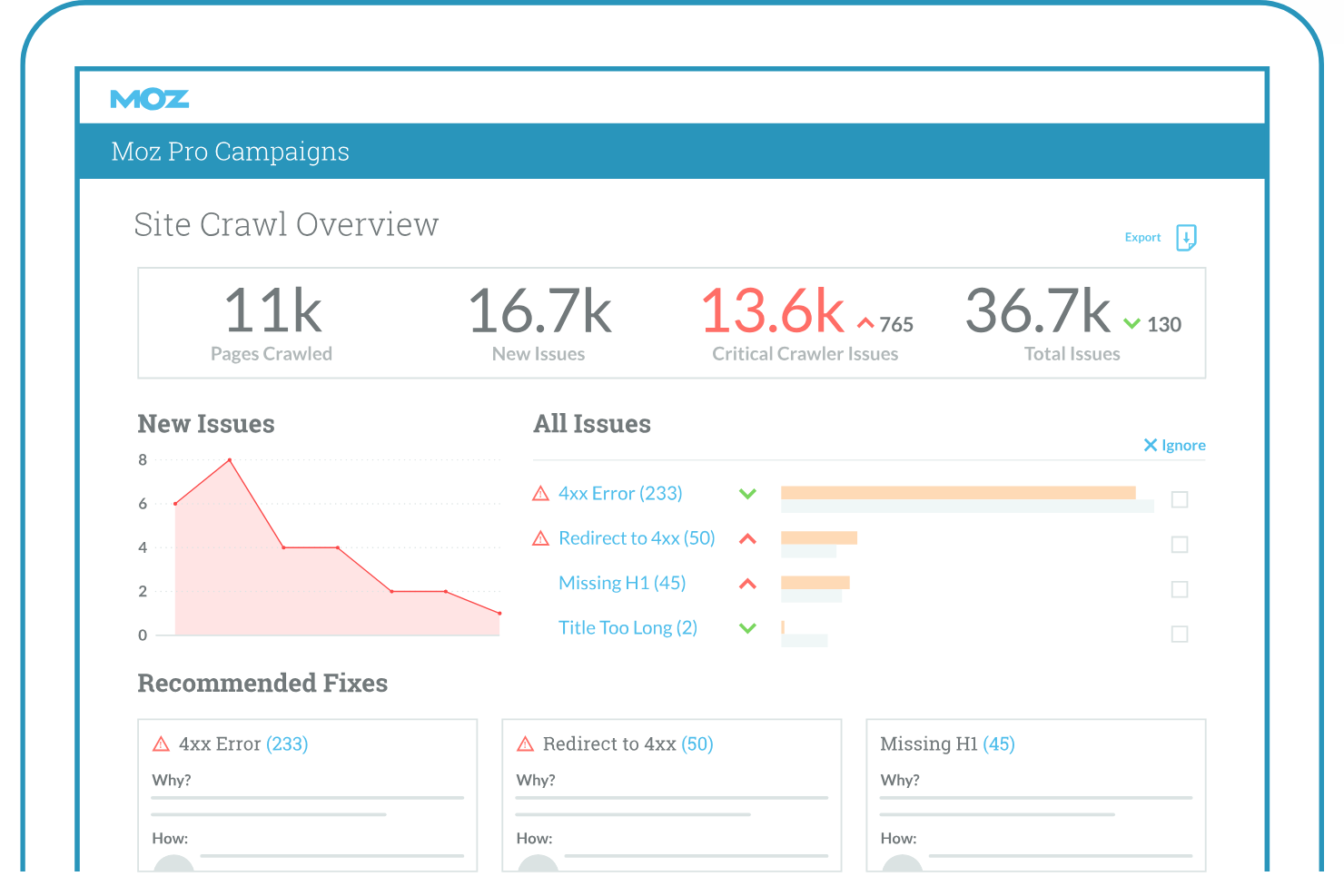The image size is (1344, 896).
Task: Check the checkbox beside 4xx Error row
Action: click(x=1180, y=499)
